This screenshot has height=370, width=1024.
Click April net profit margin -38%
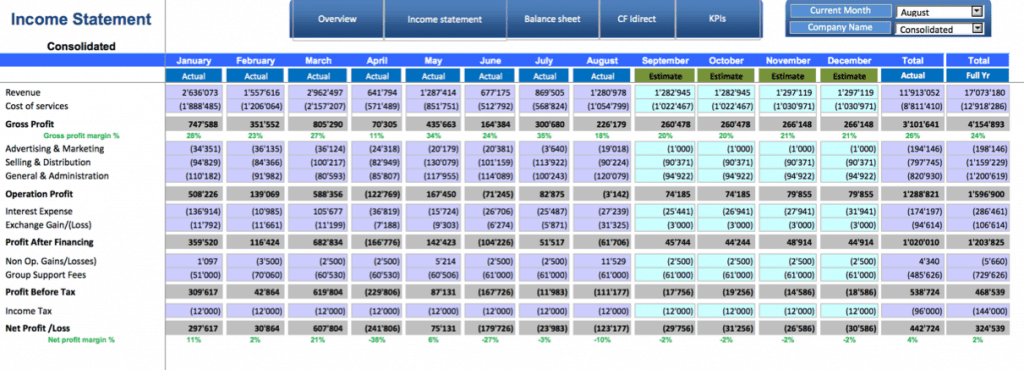[x=376, y=340]
